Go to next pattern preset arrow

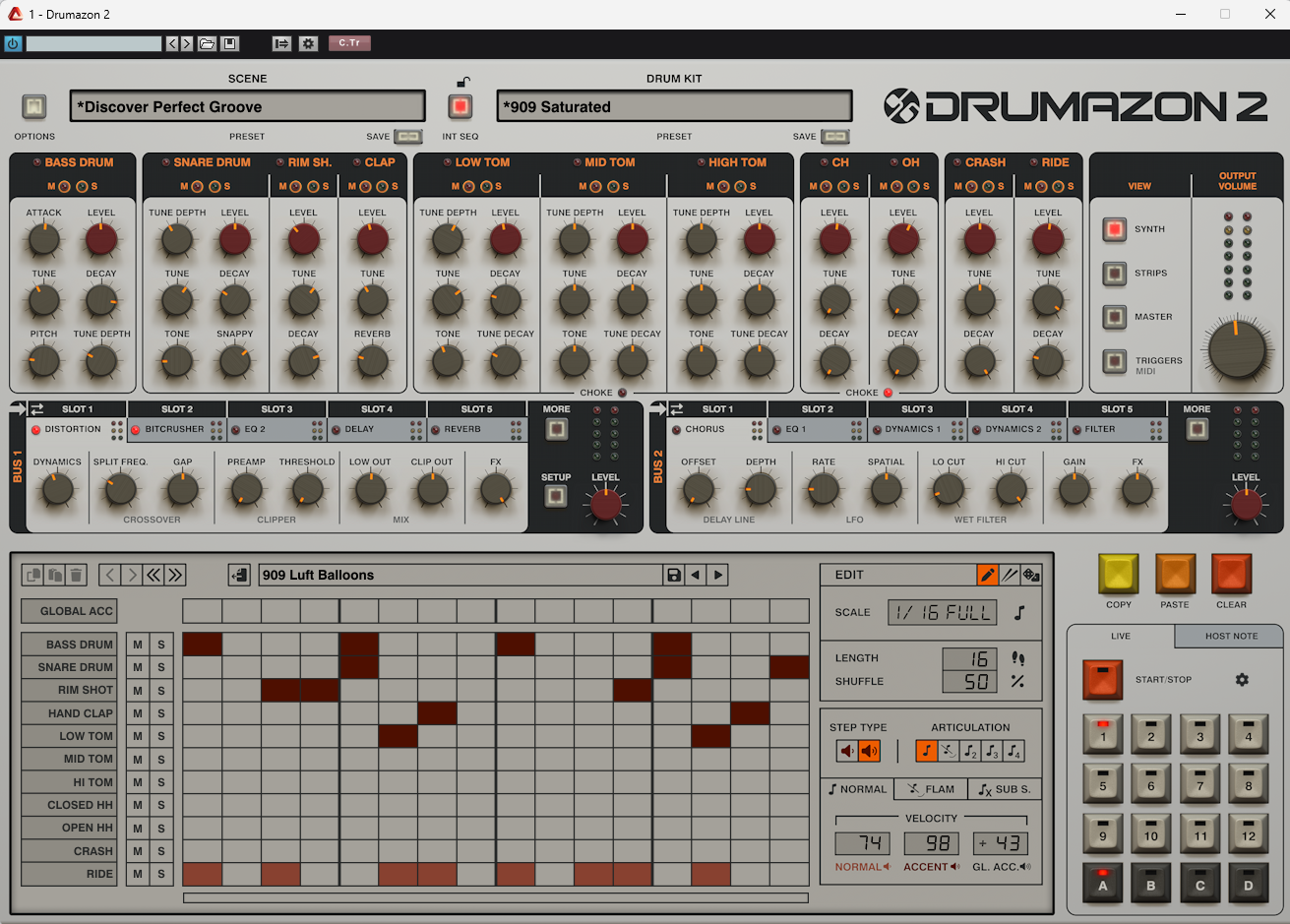coord(718,575)
